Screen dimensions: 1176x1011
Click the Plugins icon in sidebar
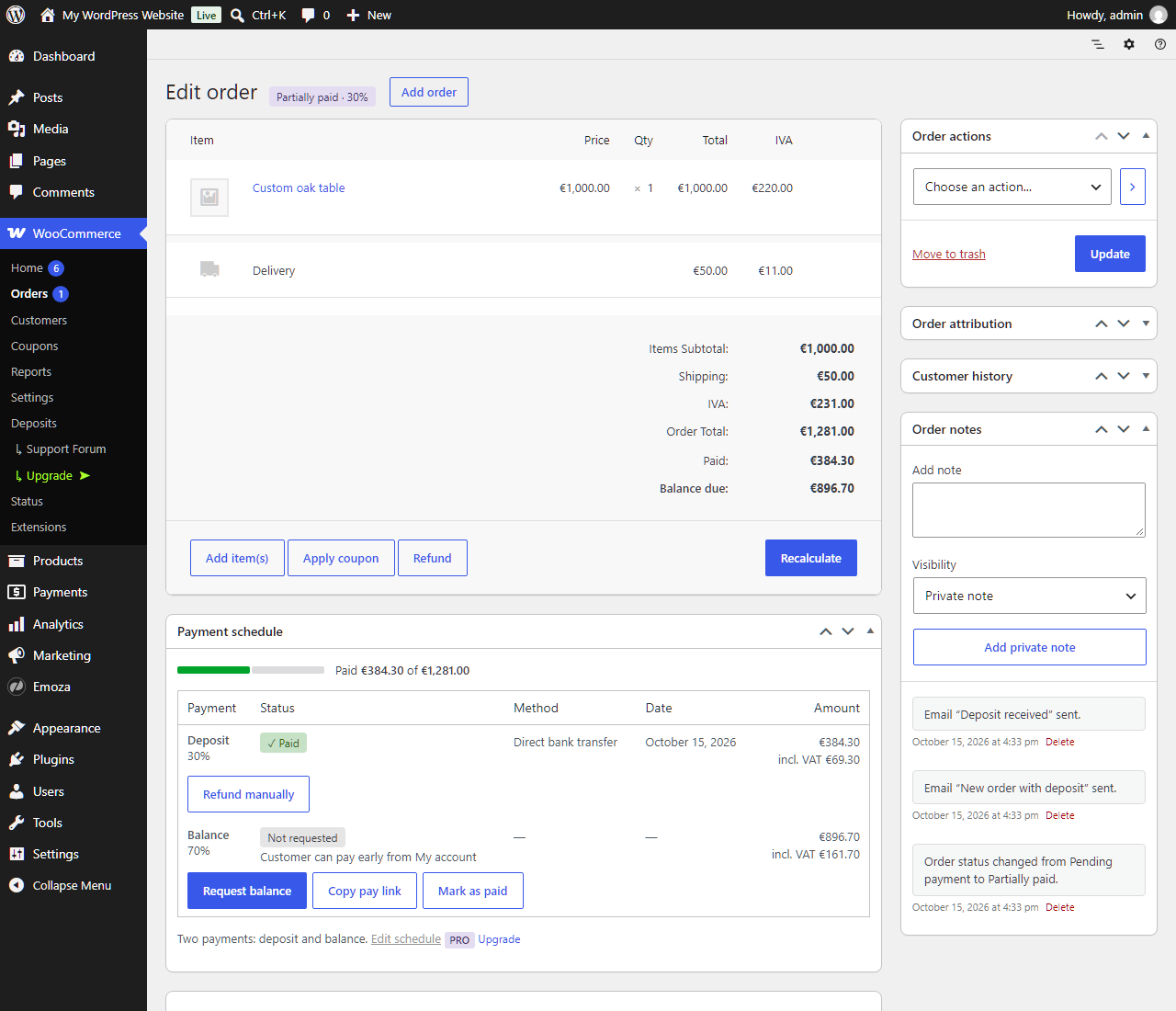(17, 759)
